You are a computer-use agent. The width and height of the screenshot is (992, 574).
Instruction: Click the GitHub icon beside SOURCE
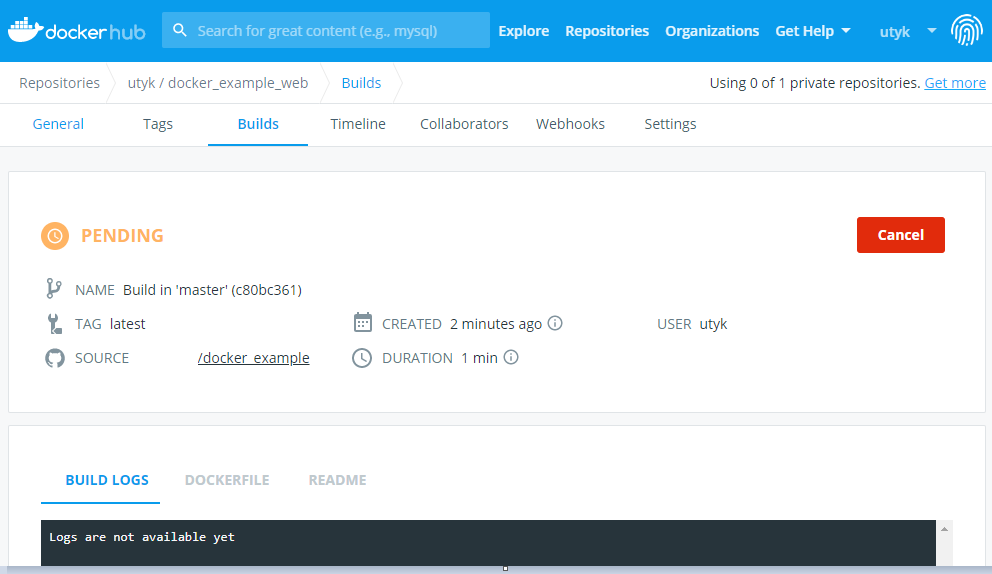coord(55,358)
